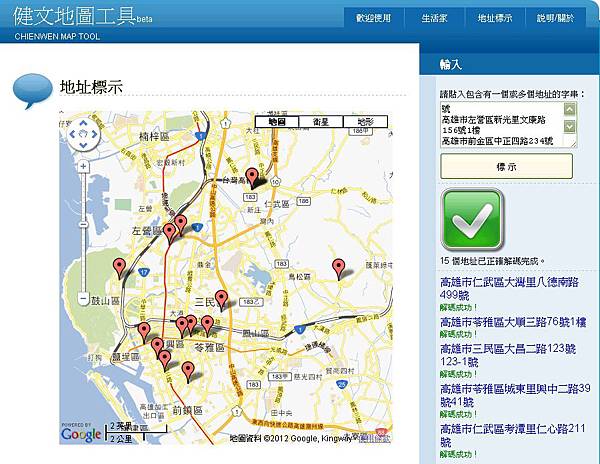Click the textarea scroll up arrow

[570, 110]
